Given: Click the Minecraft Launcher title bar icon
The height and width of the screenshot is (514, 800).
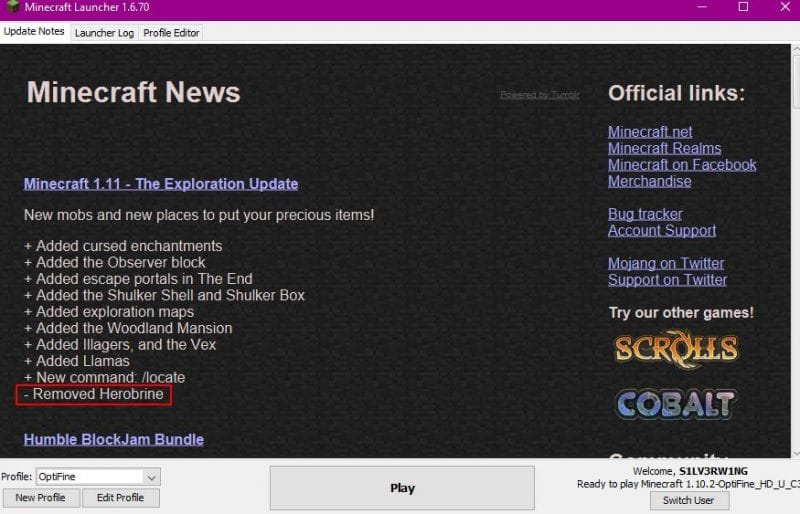Looking at the screenshot, I should coord(13,7).
